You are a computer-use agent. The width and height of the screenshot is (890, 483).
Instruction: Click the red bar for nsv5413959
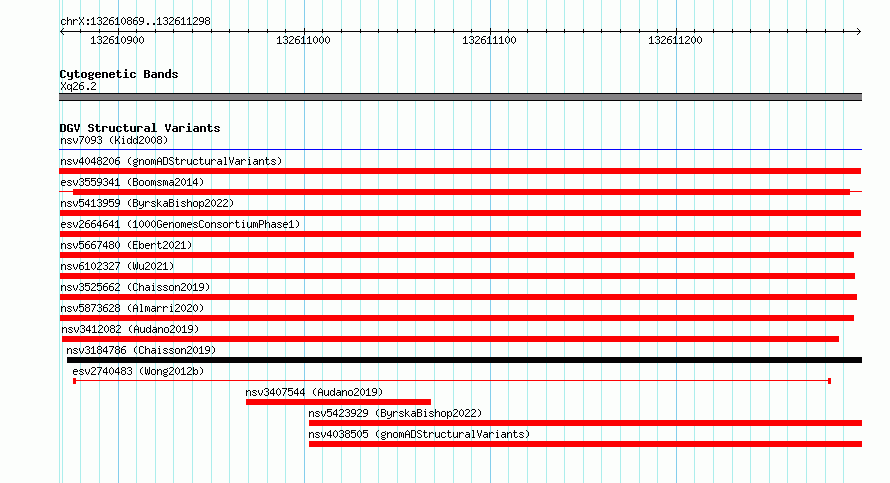pos(460,213)
